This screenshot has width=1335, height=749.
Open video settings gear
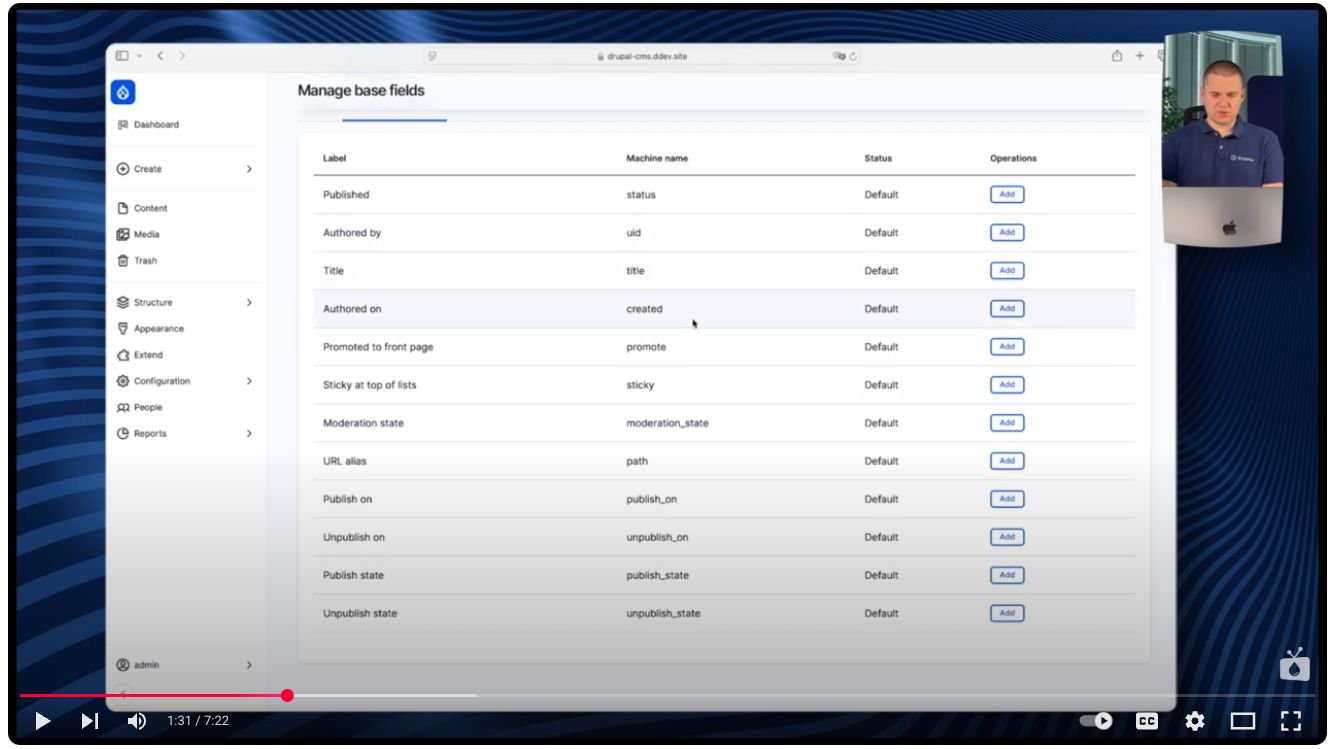[1194, 720]
